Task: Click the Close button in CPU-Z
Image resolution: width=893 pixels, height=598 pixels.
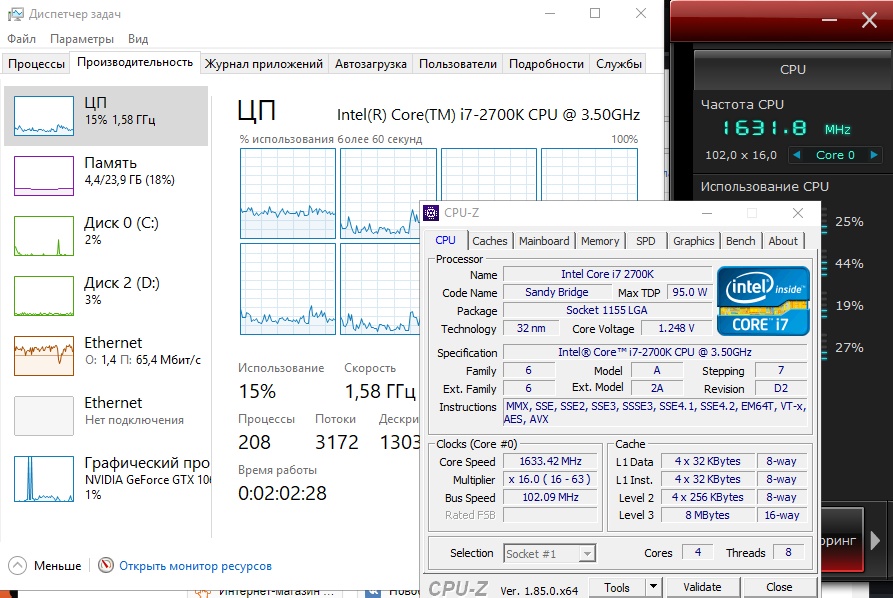Action: click(x=779, y=587)
